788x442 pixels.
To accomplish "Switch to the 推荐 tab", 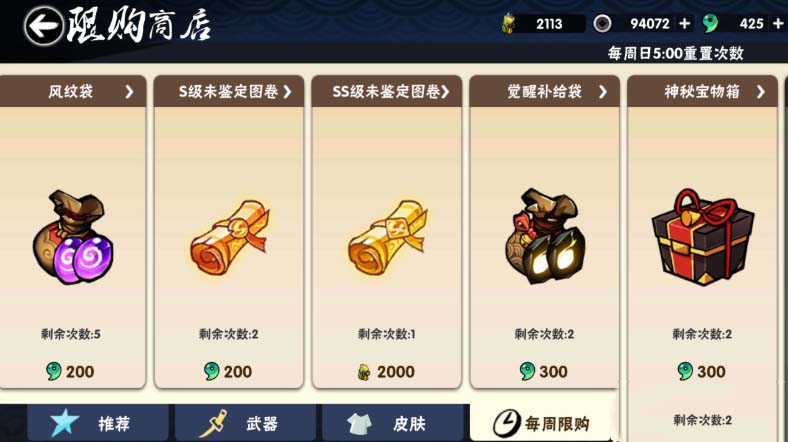I will [97, 423].
